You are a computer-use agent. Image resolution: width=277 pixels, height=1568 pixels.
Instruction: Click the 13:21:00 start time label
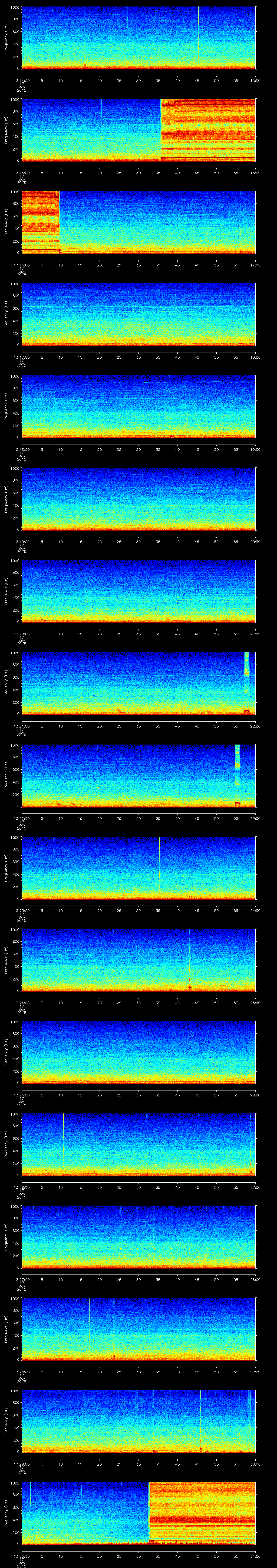(21, 726)
